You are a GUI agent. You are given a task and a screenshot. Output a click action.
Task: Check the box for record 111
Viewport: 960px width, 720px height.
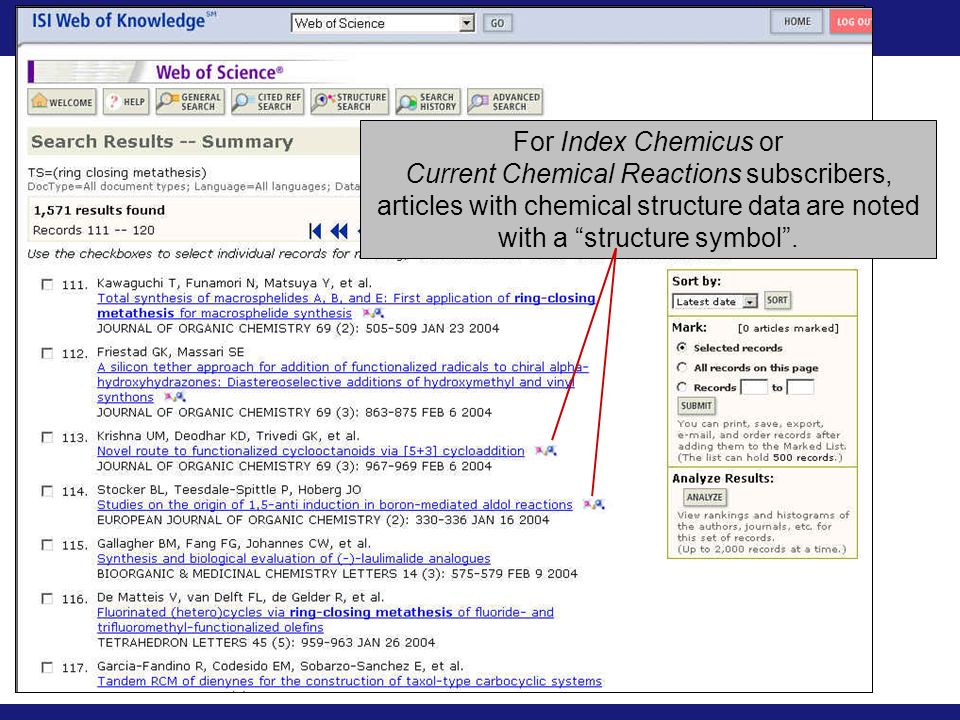tap(47, 285)
